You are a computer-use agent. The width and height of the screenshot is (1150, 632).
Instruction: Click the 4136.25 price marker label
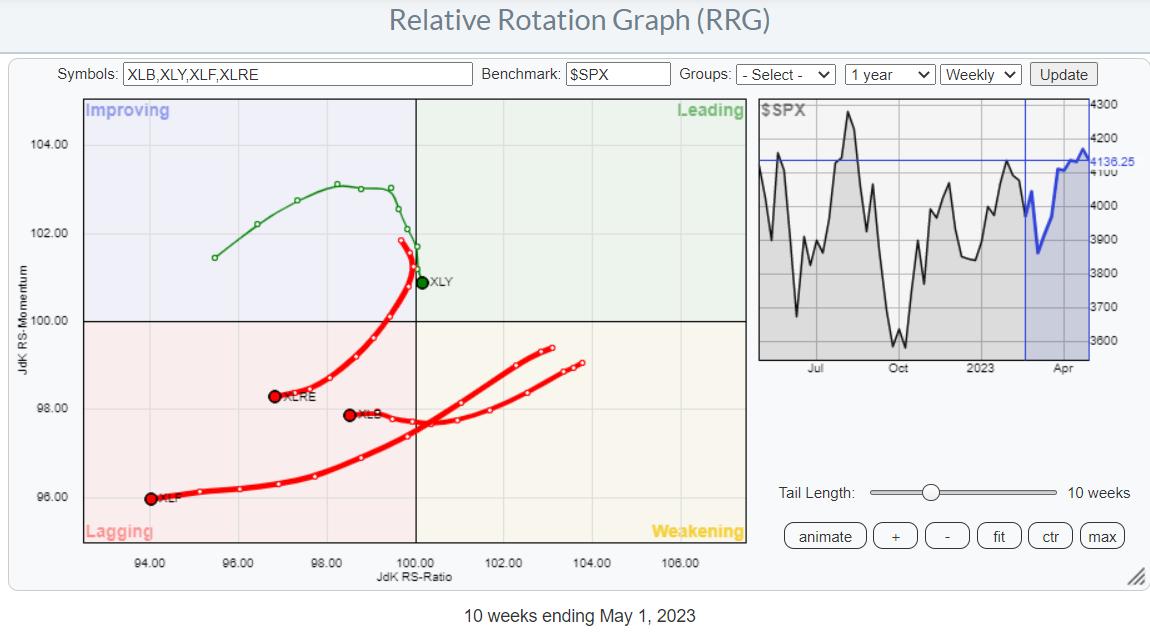point(1113,161)
